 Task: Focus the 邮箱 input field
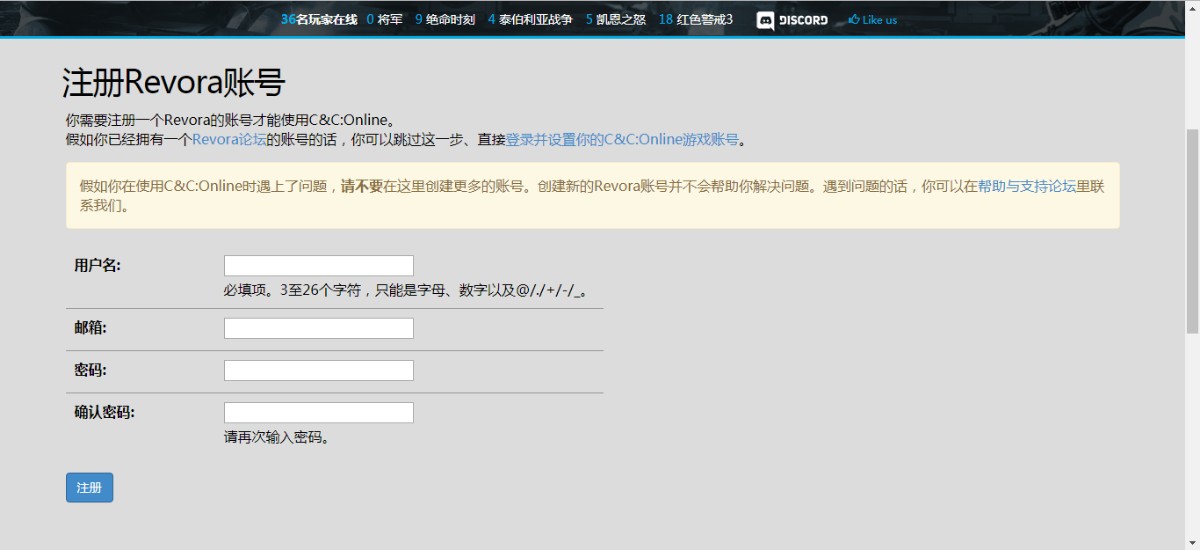pos(319,328)
